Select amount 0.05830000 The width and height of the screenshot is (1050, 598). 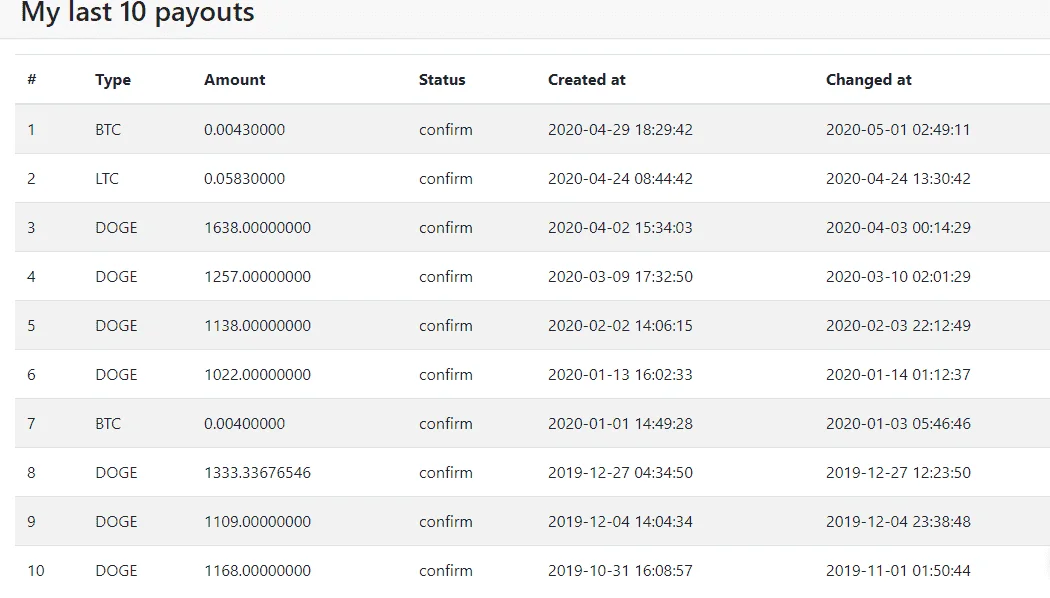click(x=244, y=179)
